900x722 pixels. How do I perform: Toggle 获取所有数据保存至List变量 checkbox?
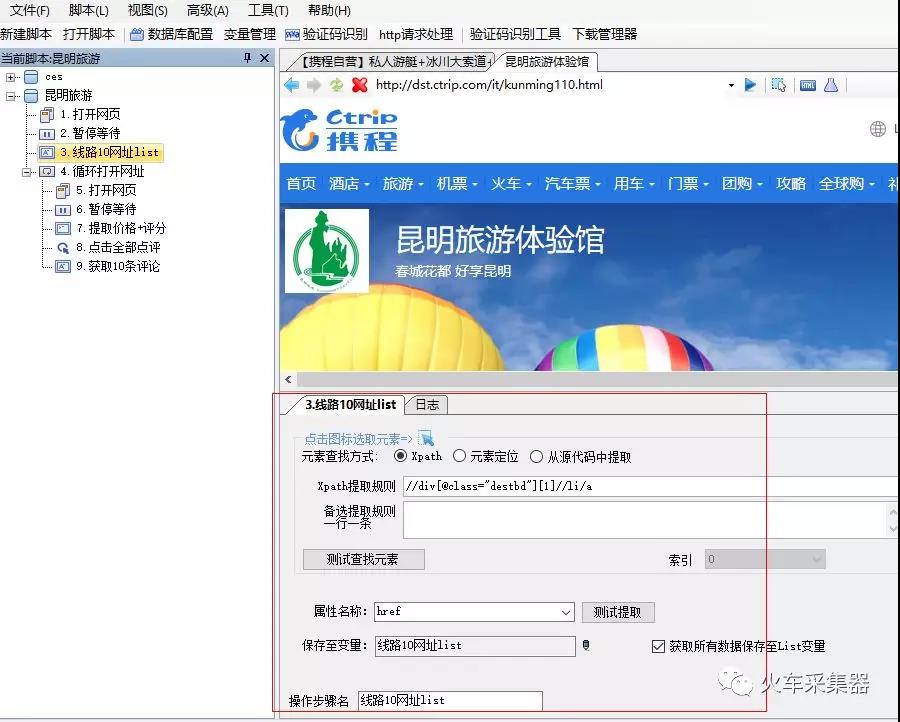[x=658, y=646]
